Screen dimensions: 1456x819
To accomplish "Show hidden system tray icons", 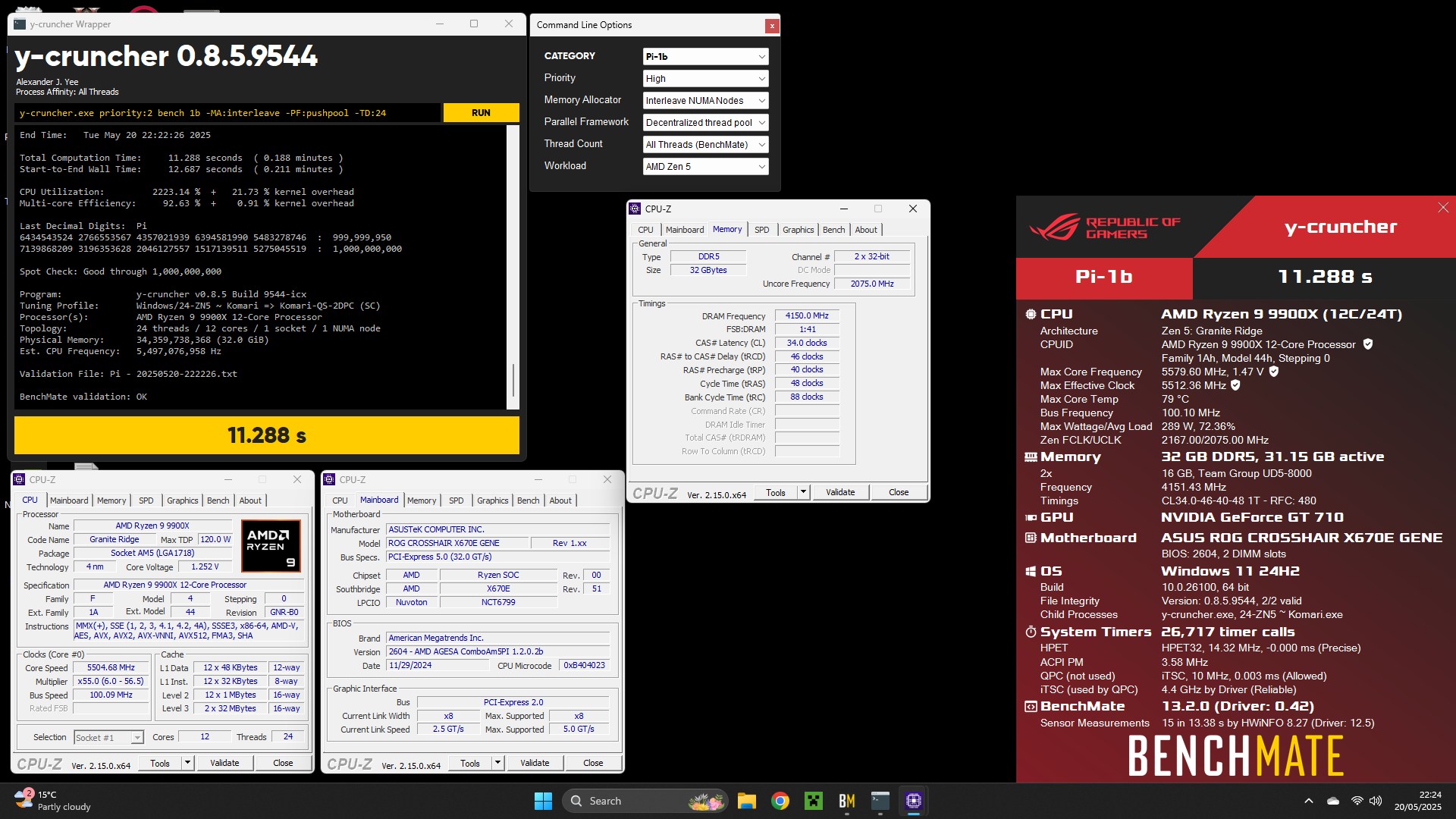I will [x=1308, y=801].
